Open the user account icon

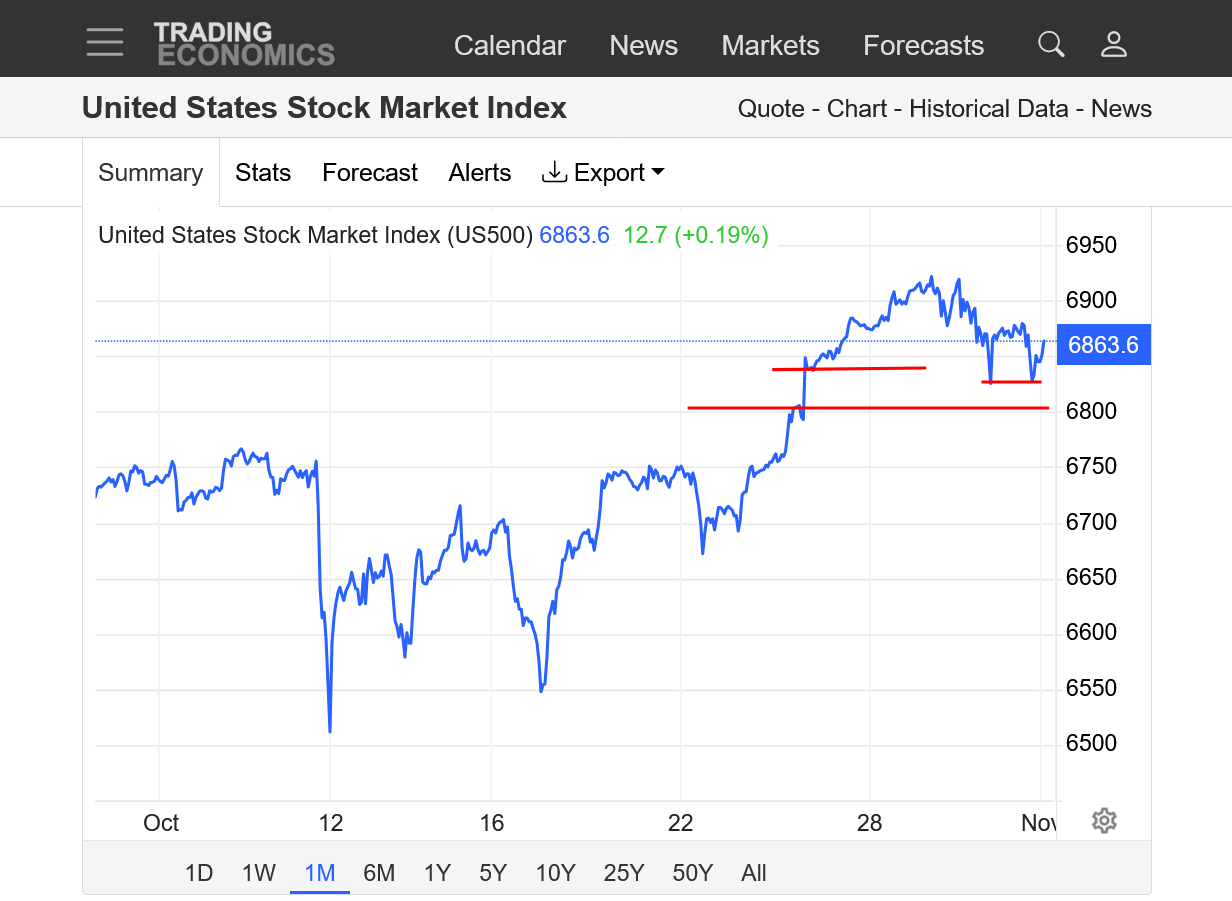coord(1114,44)
